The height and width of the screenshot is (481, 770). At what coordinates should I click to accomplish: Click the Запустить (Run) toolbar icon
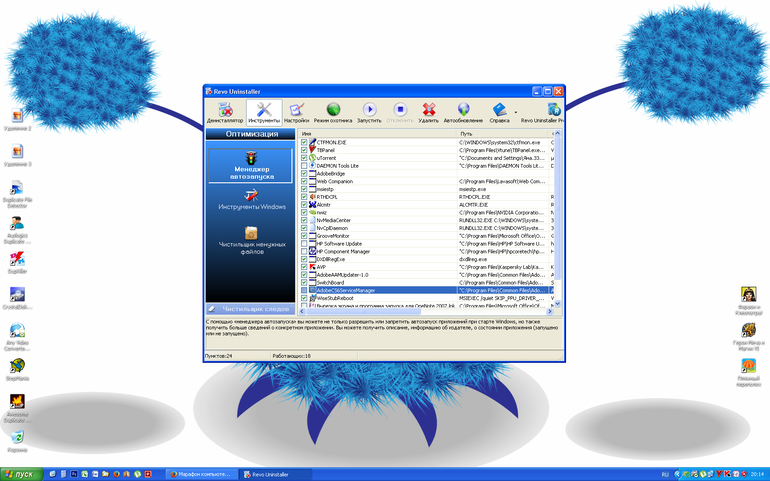coord(369,113)
